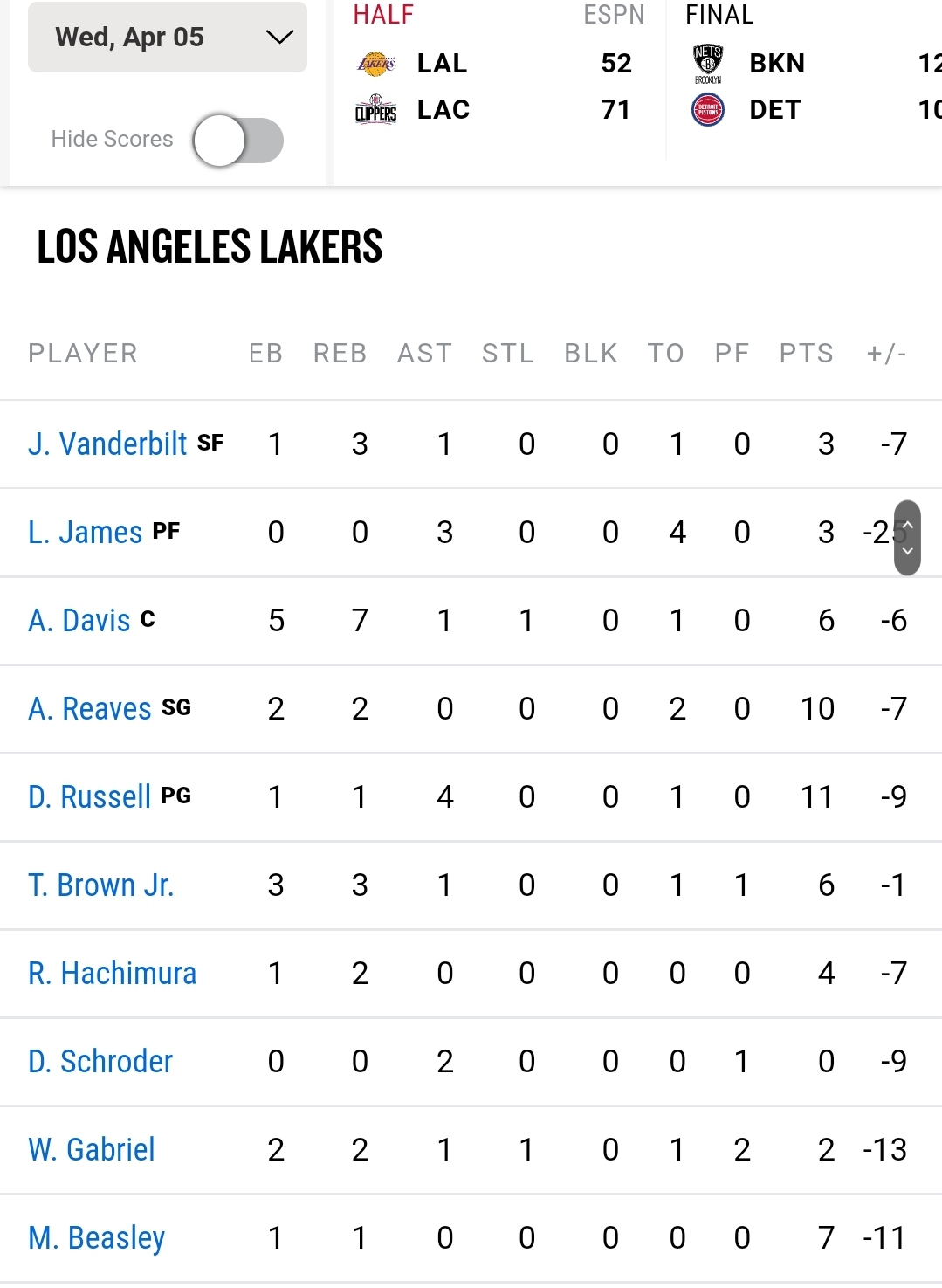
Task: Open T. Brown Jr. player link
Action: 101,885
